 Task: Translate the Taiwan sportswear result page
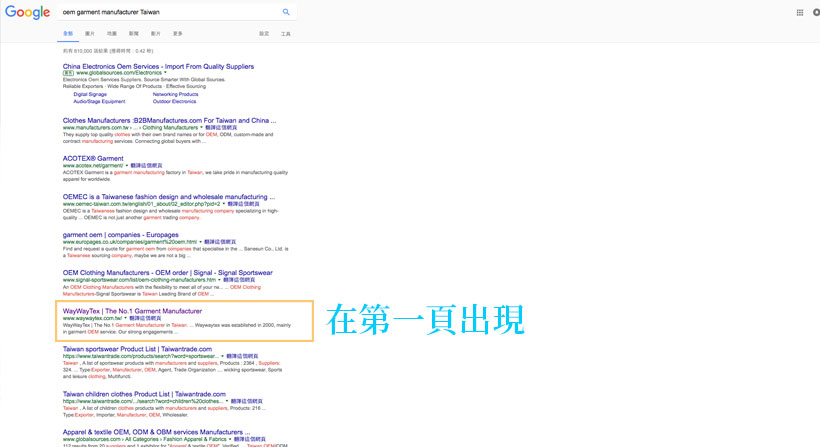[242, 357]
